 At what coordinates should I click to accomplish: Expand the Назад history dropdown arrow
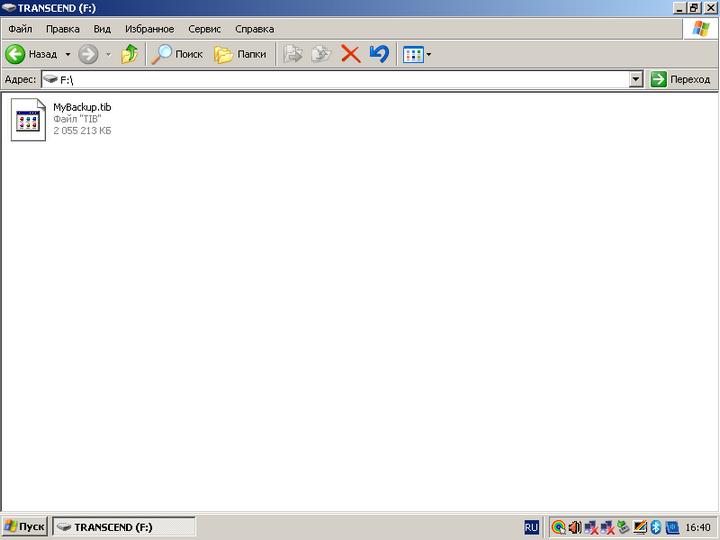pos(68,54)
